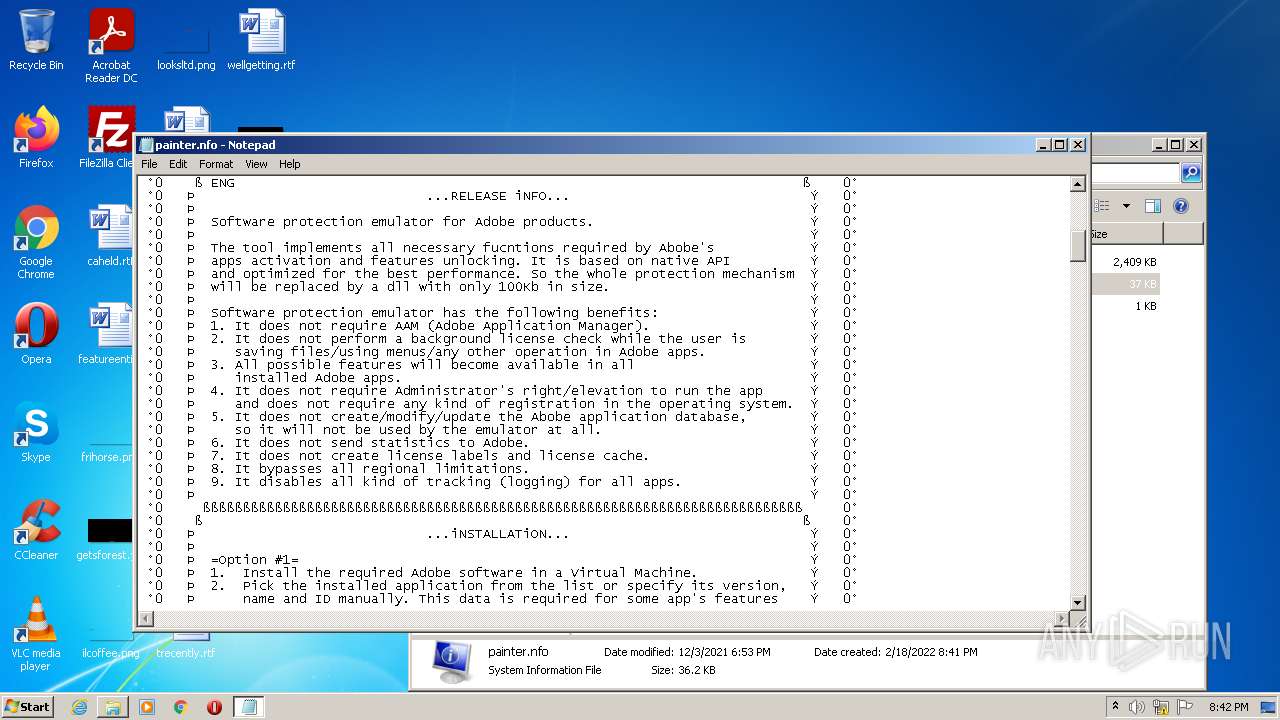1280x720 pixels.
Task: Click Notepad's vertical scrollbar down arrow
Action: [x=1078, y=602]
